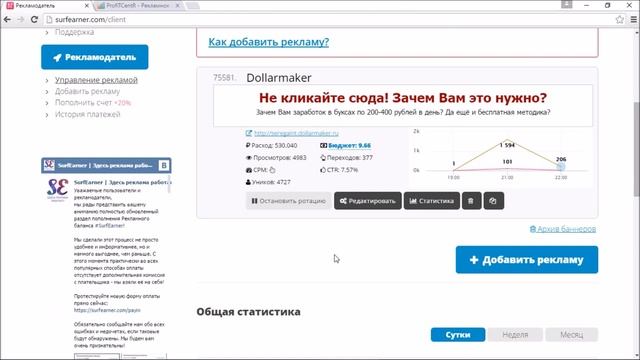Click the 22:00 chart data point
This screenshot has height=360, width=640.
[x=561, y=167]
